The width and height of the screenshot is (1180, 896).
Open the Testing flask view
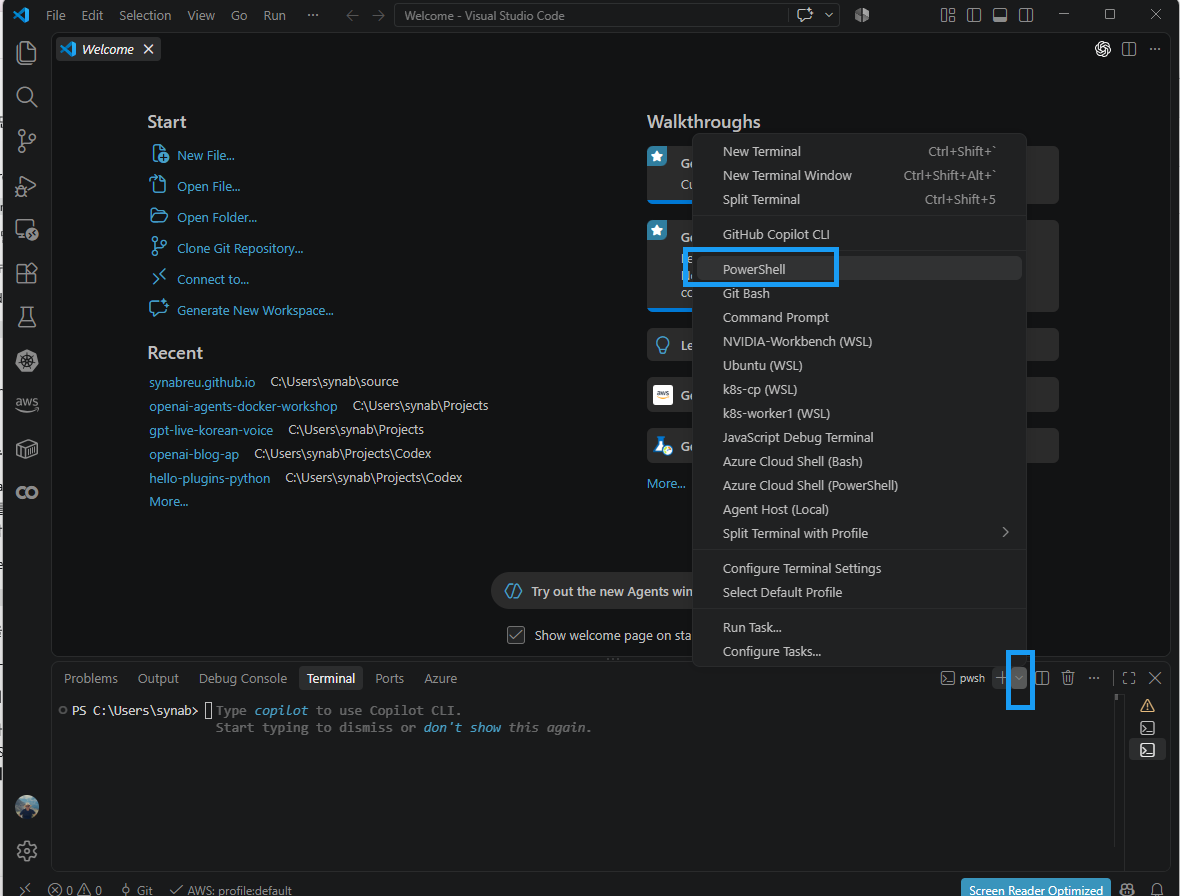pos(26,317)
